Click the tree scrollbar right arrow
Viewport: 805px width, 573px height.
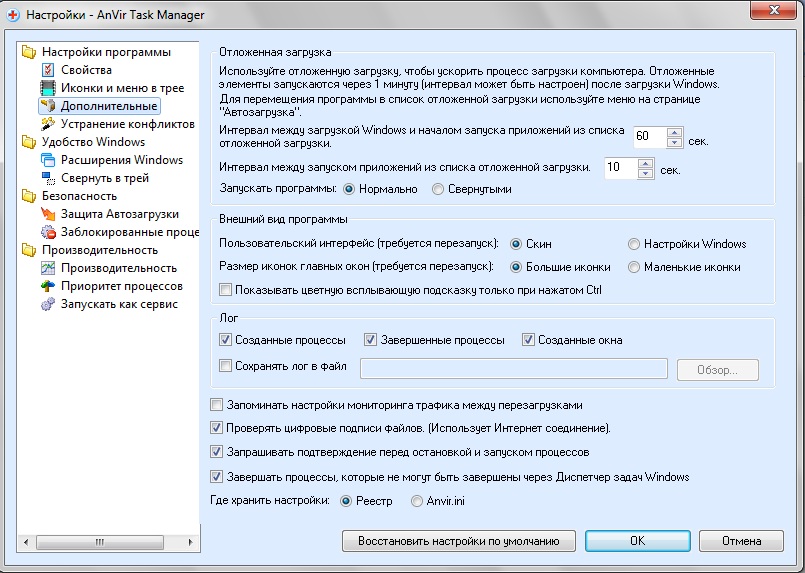click(190, 542)
